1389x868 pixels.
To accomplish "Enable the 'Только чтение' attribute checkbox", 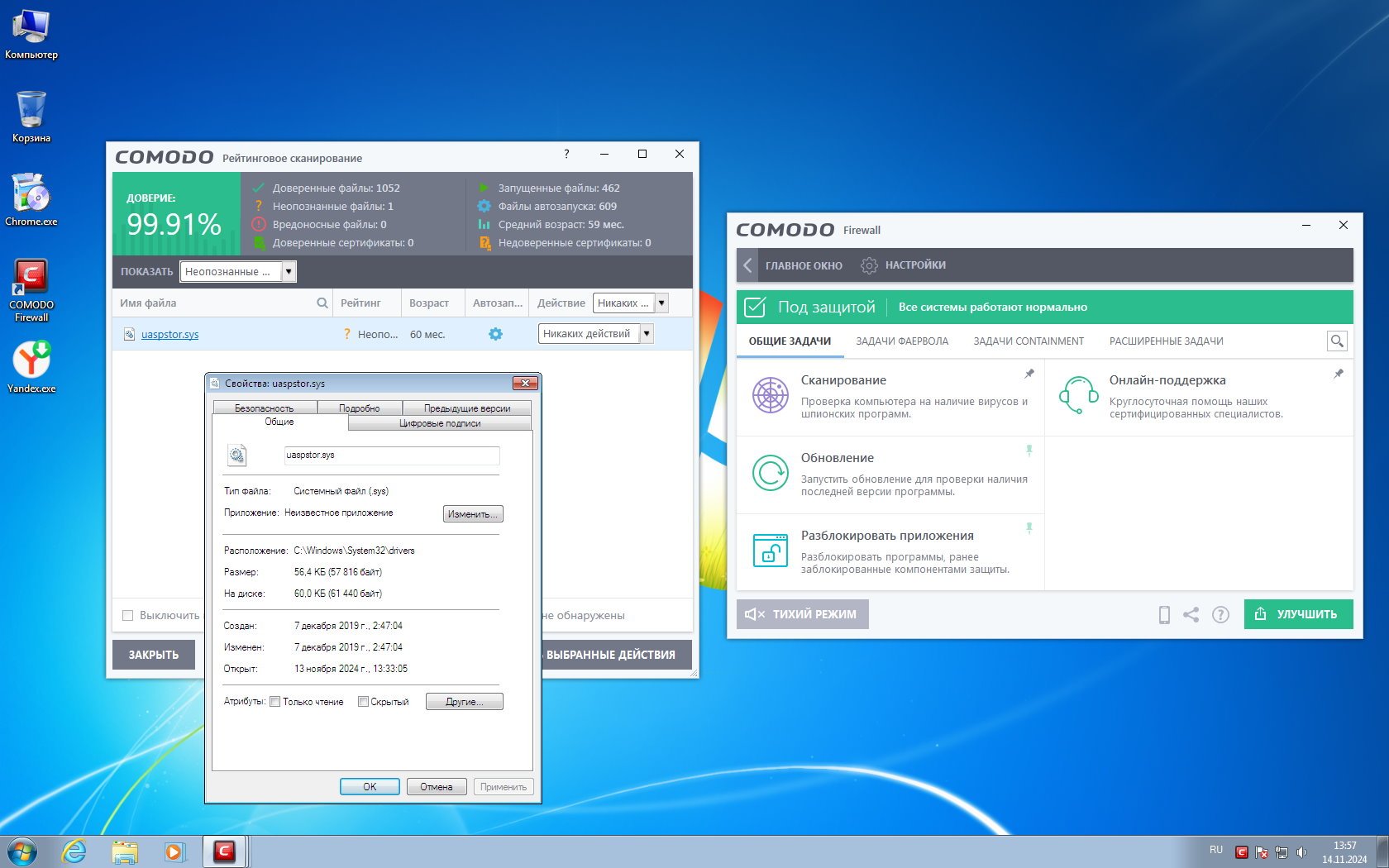I will tap(275, 702).
